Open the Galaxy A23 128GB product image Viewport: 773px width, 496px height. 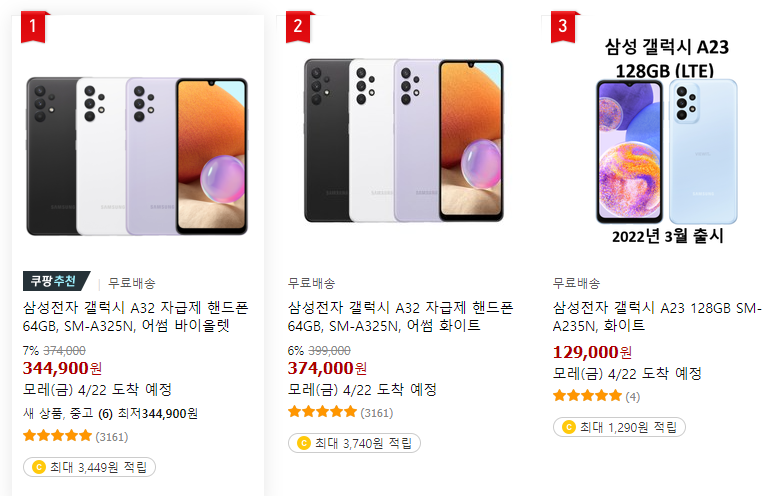coord(667,142)
